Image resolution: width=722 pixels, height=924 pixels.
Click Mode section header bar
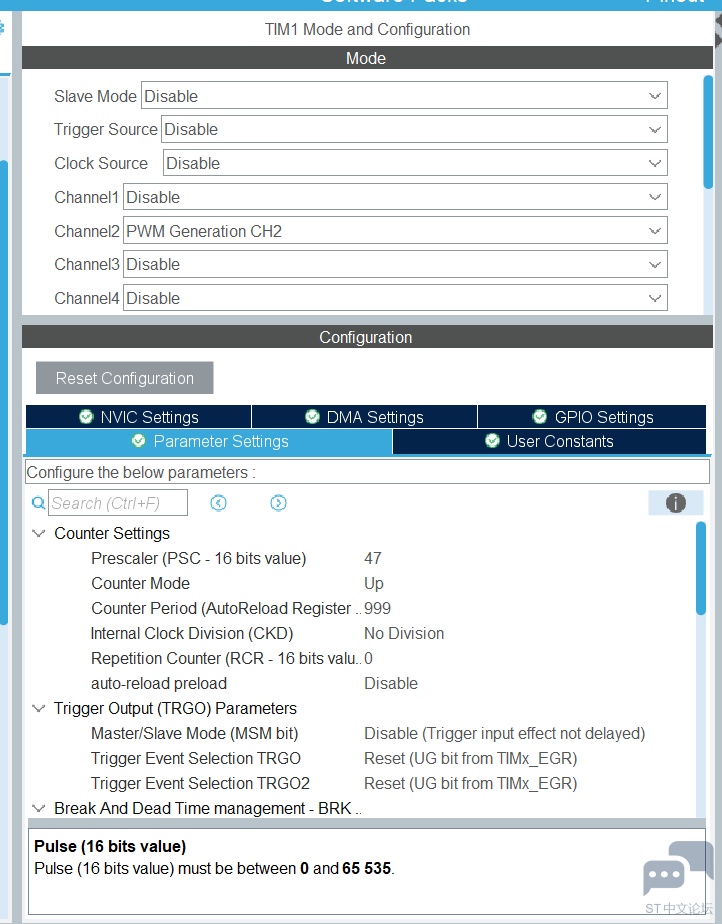pos(367,58)
